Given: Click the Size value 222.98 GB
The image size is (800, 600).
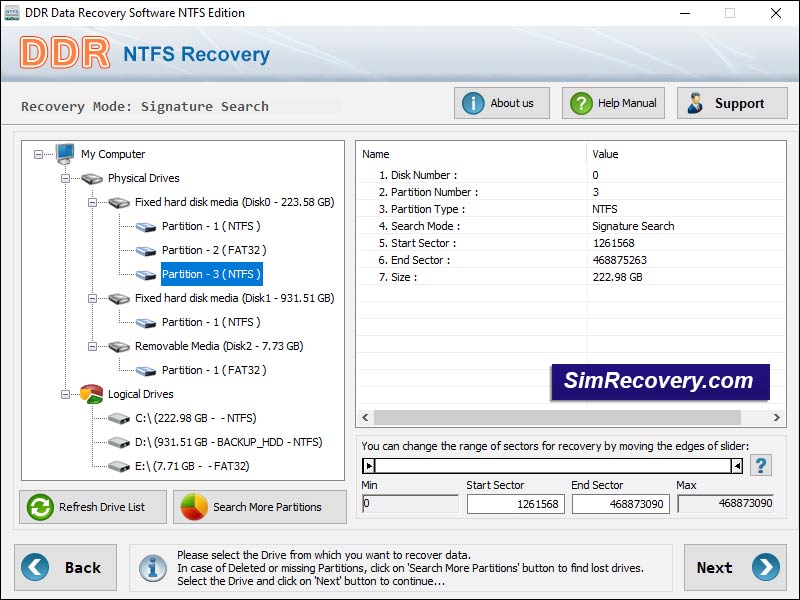Looking at the screenshot, I should click(617, 277).
